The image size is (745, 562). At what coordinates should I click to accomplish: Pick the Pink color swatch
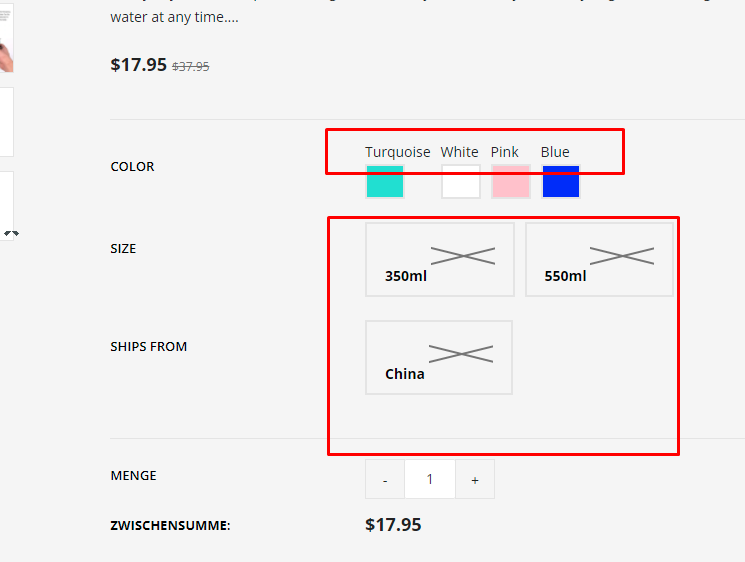tap(511, 182)
